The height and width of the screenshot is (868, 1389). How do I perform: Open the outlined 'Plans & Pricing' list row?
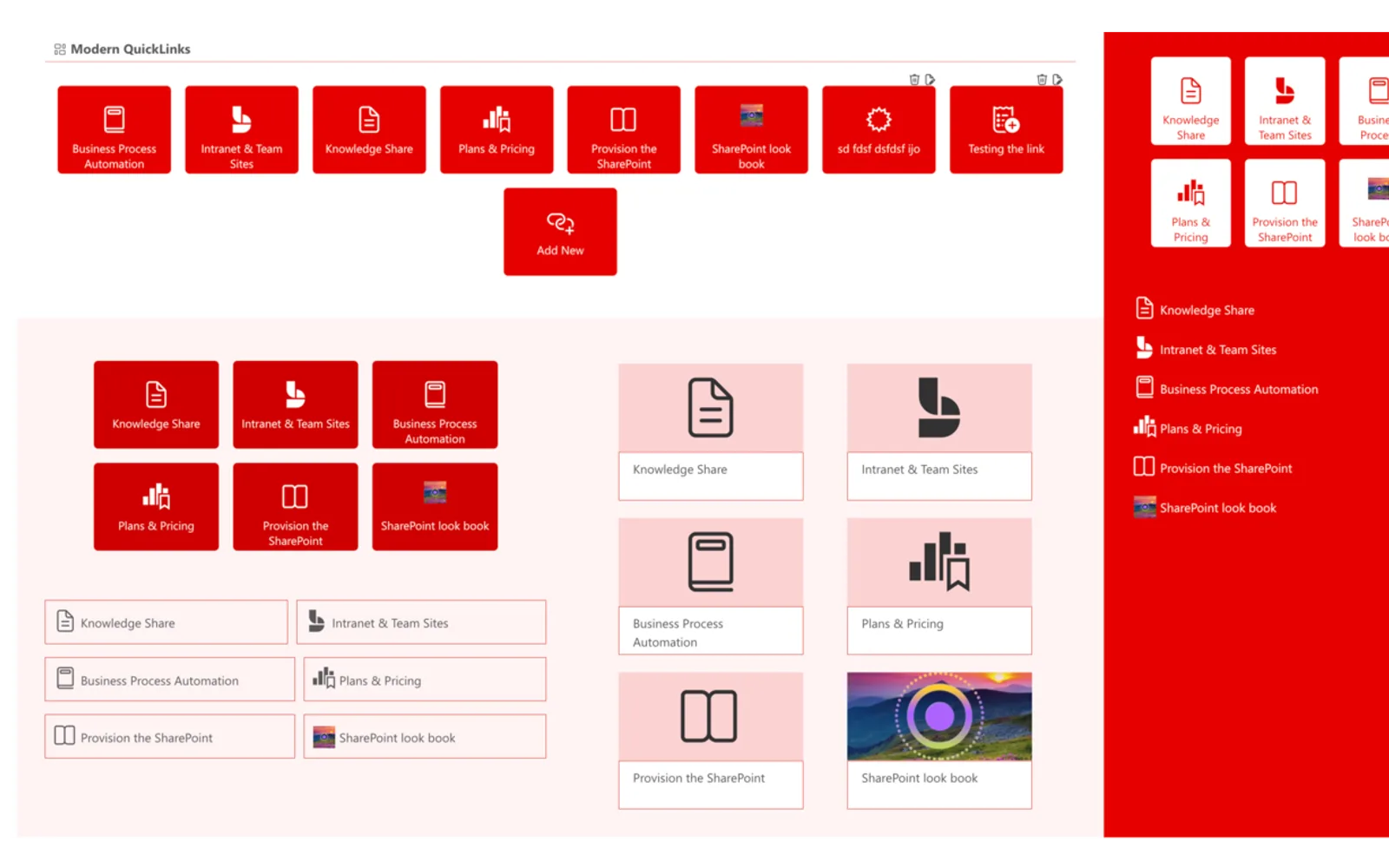(x=425, y=680)
